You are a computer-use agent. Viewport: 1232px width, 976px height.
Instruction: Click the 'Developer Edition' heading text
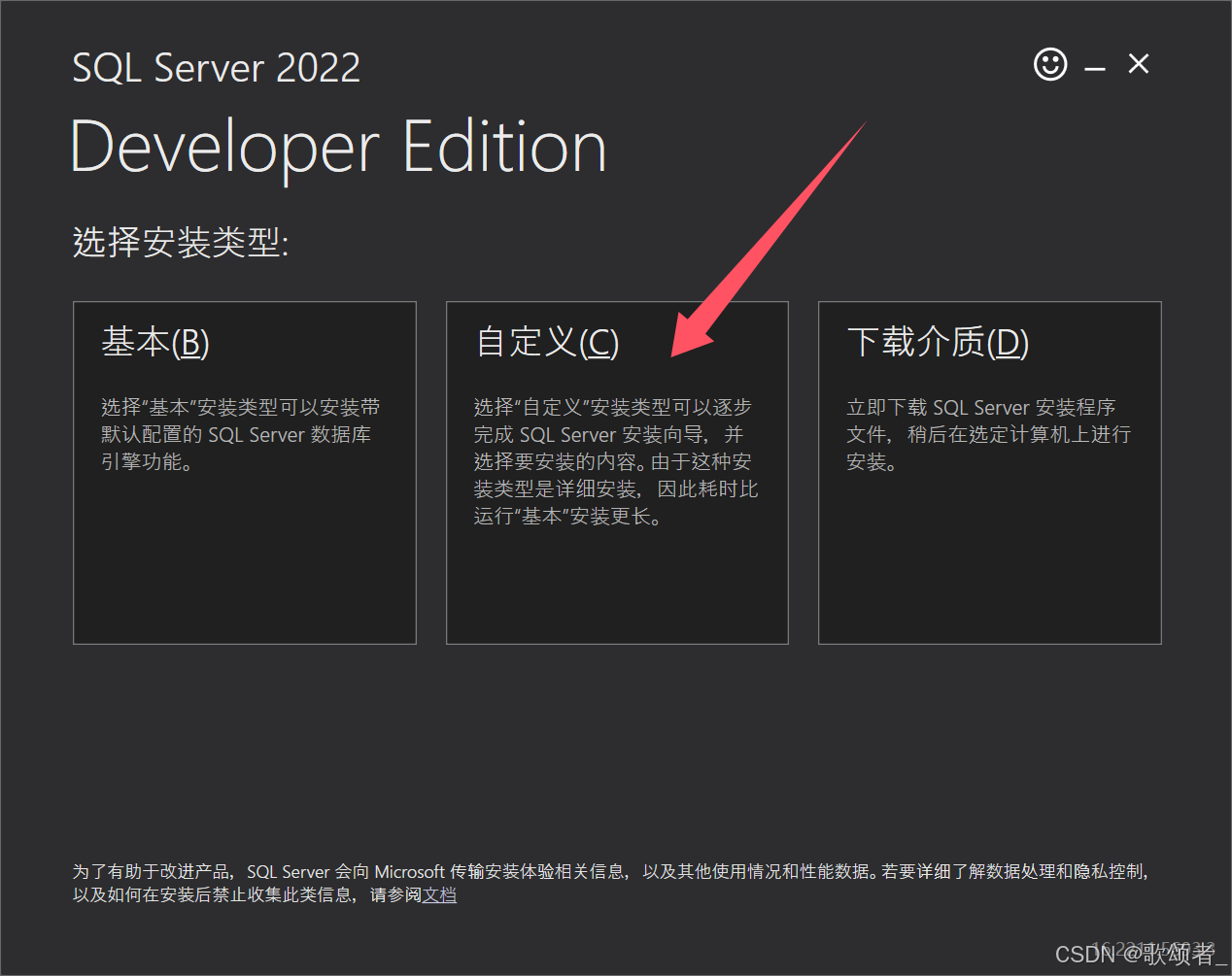pyautogui.click(x=339, y=148)
